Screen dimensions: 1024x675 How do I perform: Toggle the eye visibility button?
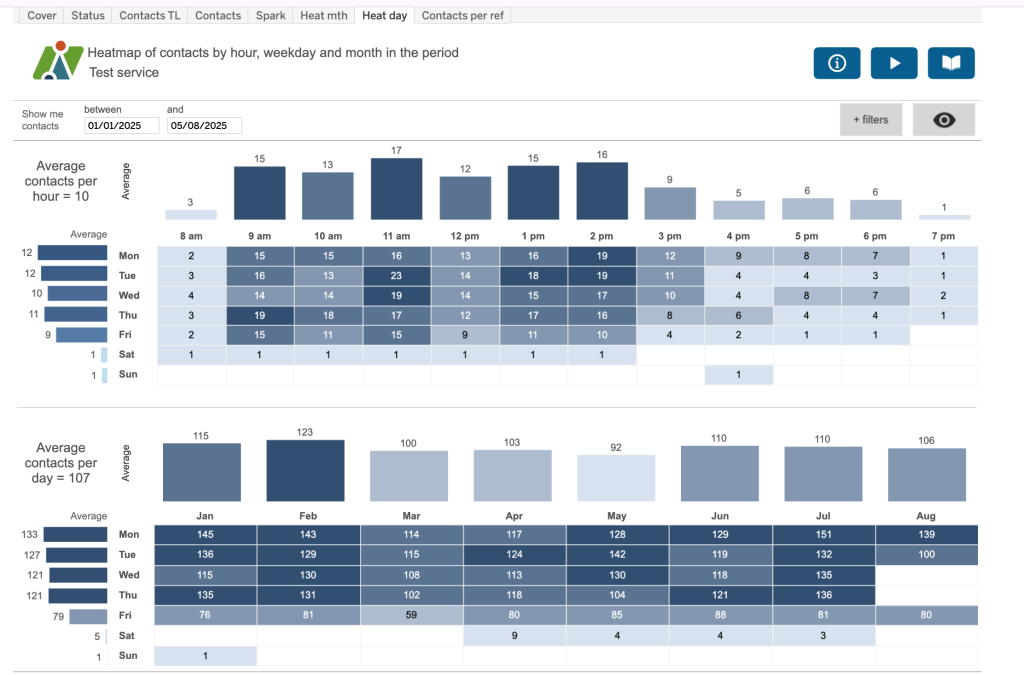click(x=943, y=120)
